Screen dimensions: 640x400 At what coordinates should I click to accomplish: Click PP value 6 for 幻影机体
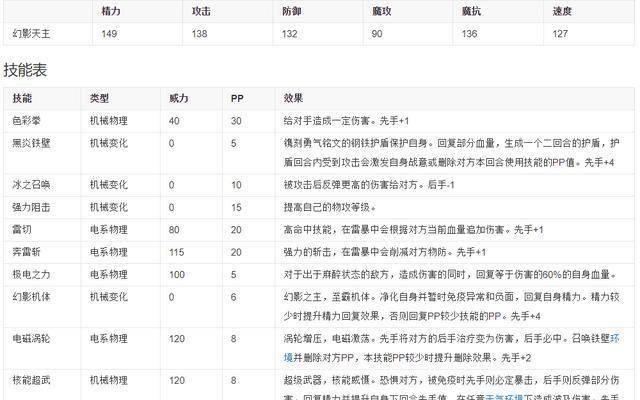[233, 297]
